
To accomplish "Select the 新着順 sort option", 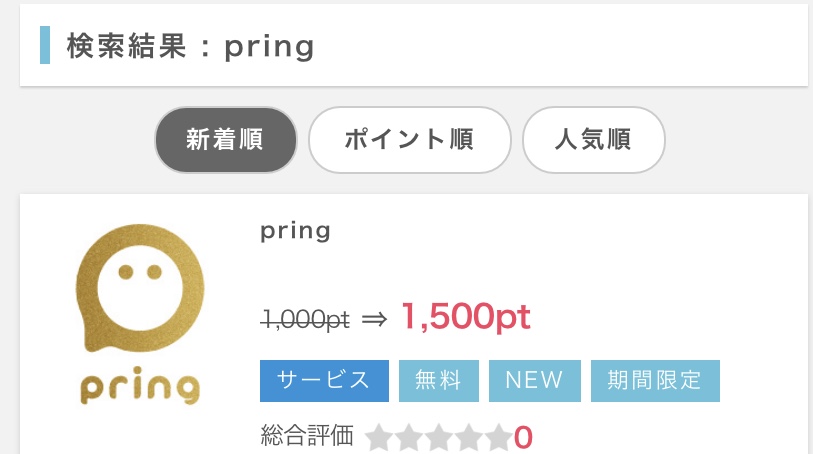I will [x=226, y=140].
